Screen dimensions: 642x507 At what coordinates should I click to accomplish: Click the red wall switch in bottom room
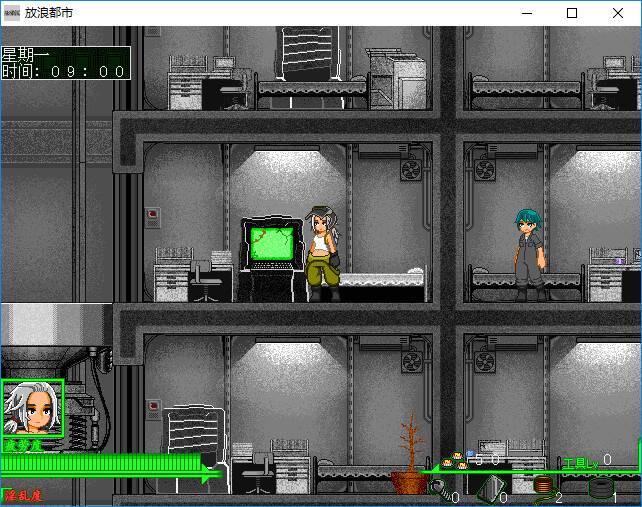(x=152, y=407)
